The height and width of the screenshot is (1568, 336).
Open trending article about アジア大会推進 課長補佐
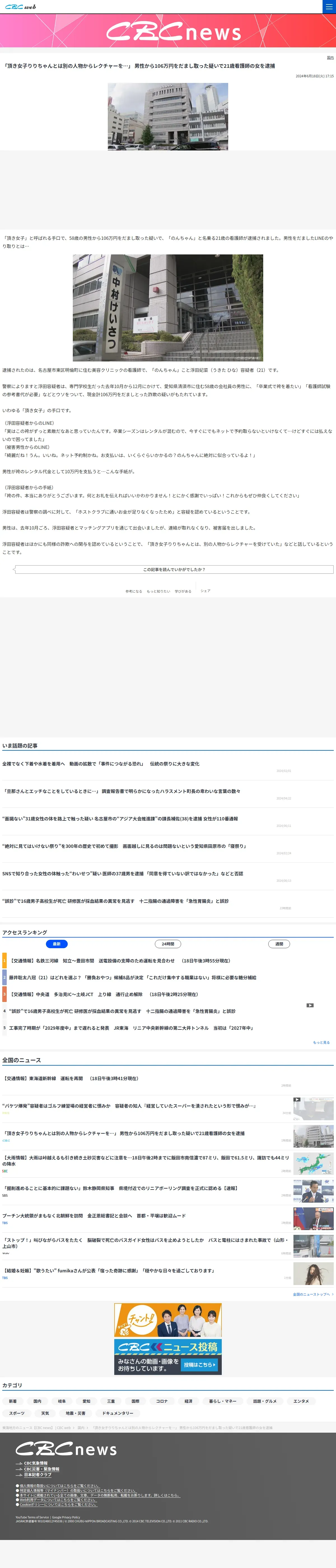pos(120,819)
